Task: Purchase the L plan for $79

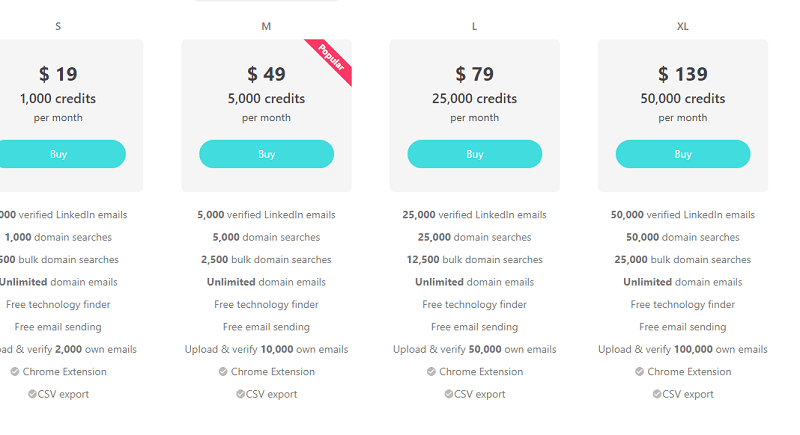Action: [474, 154]
